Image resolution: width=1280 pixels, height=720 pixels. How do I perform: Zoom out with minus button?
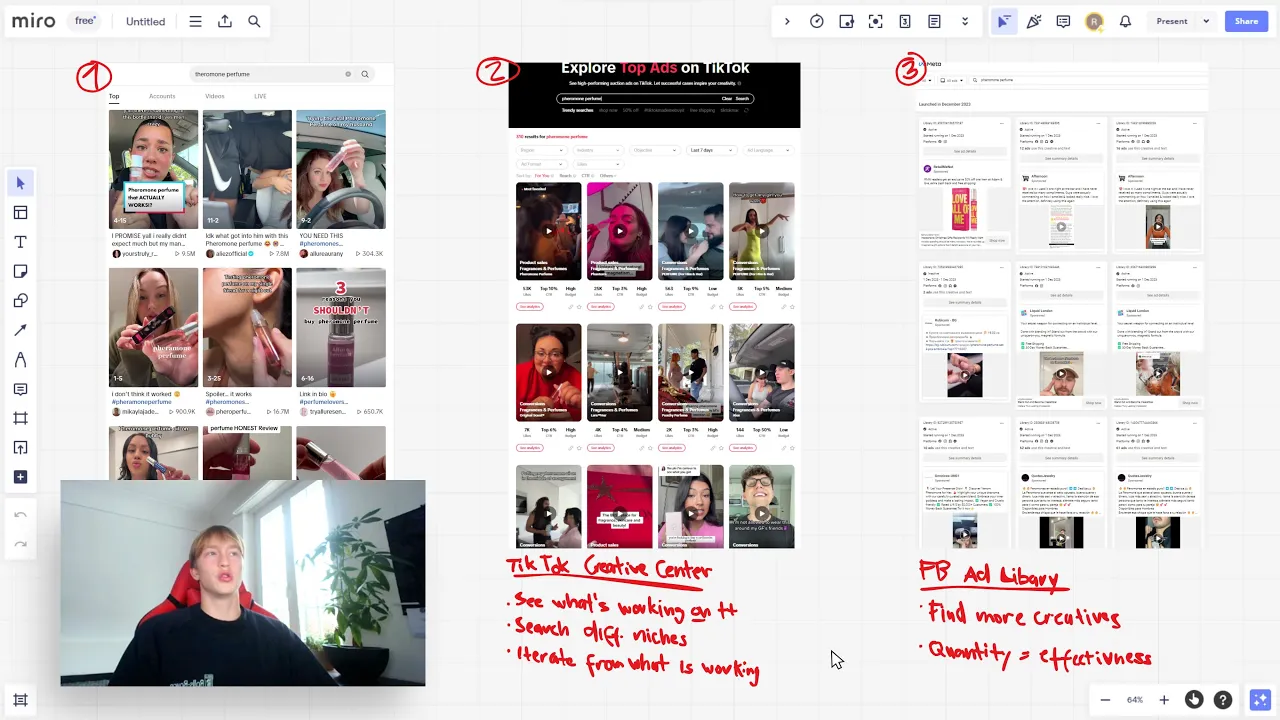tap(1105, 700)
